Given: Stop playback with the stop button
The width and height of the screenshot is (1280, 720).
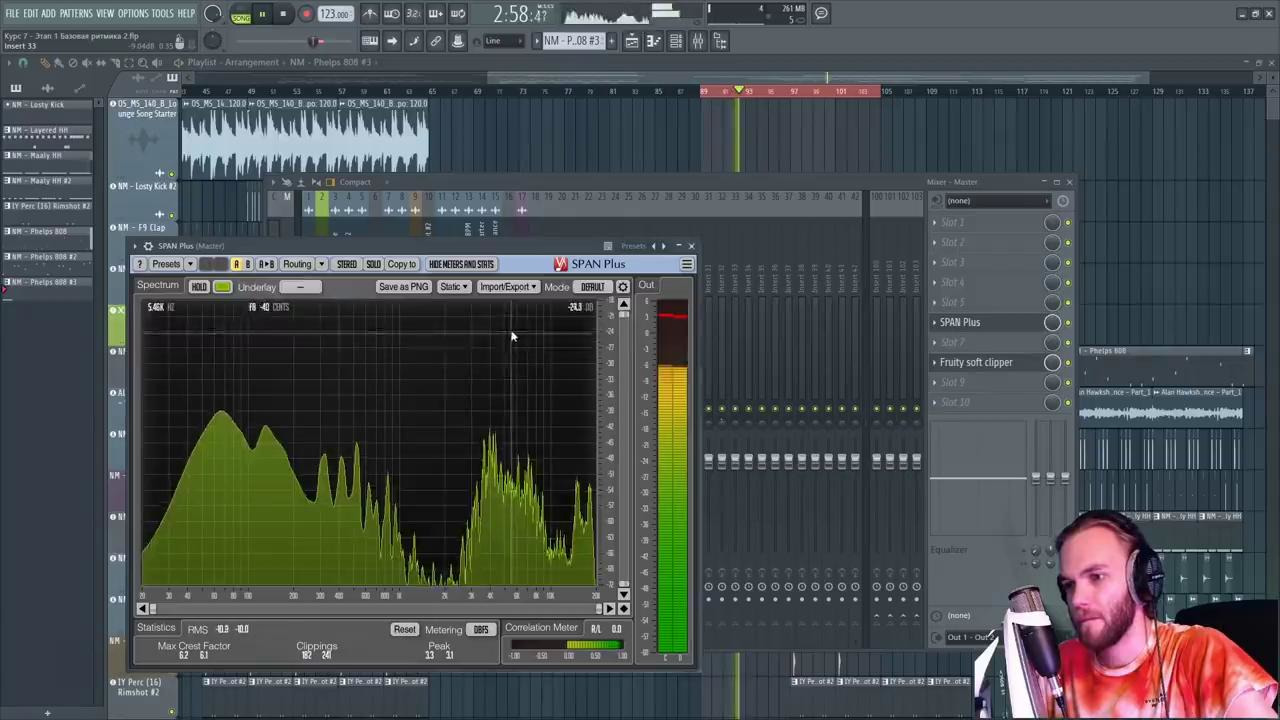Looking at the screenshot, I should (x=283, y=14).
